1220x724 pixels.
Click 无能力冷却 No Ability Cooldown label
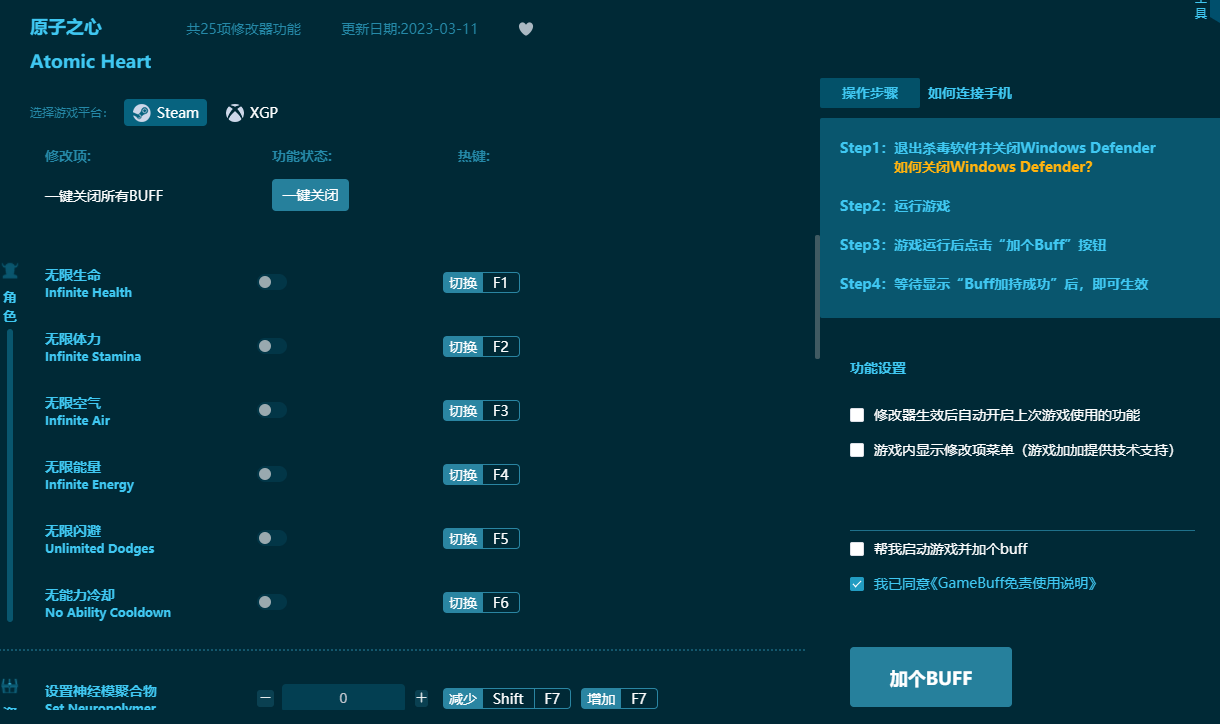pyautogui.click(x=108, y=603)
